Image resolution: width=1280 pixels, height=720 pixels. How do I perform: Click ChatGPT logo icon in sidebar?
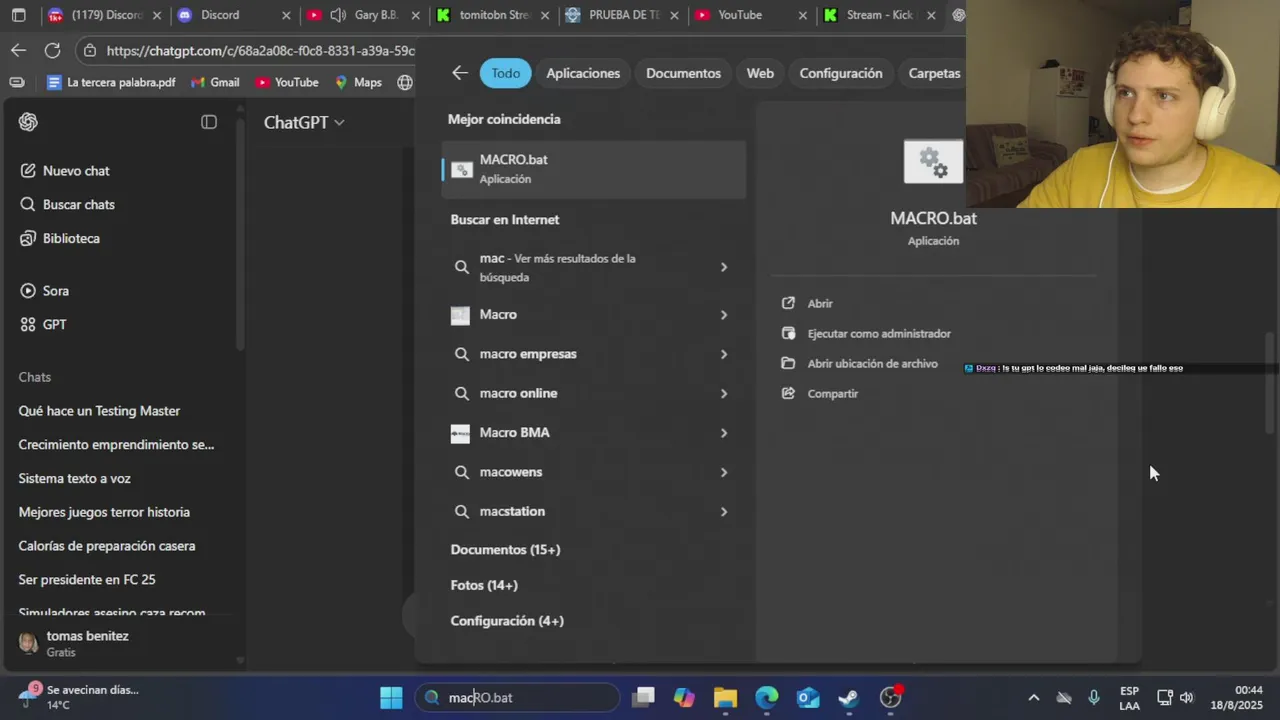[28, 122]
